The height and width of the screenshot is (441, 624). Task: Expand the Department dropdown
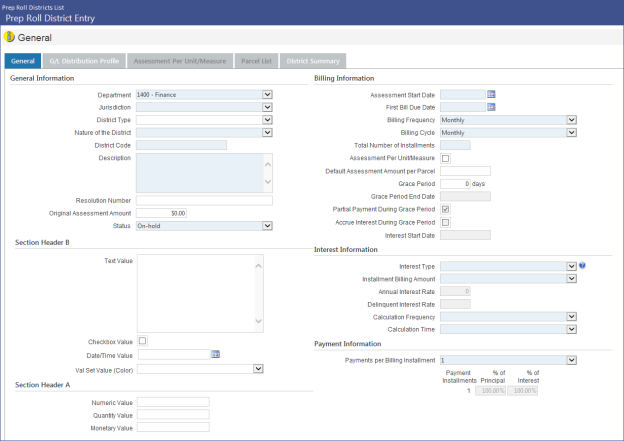click(x=267, y=95)
